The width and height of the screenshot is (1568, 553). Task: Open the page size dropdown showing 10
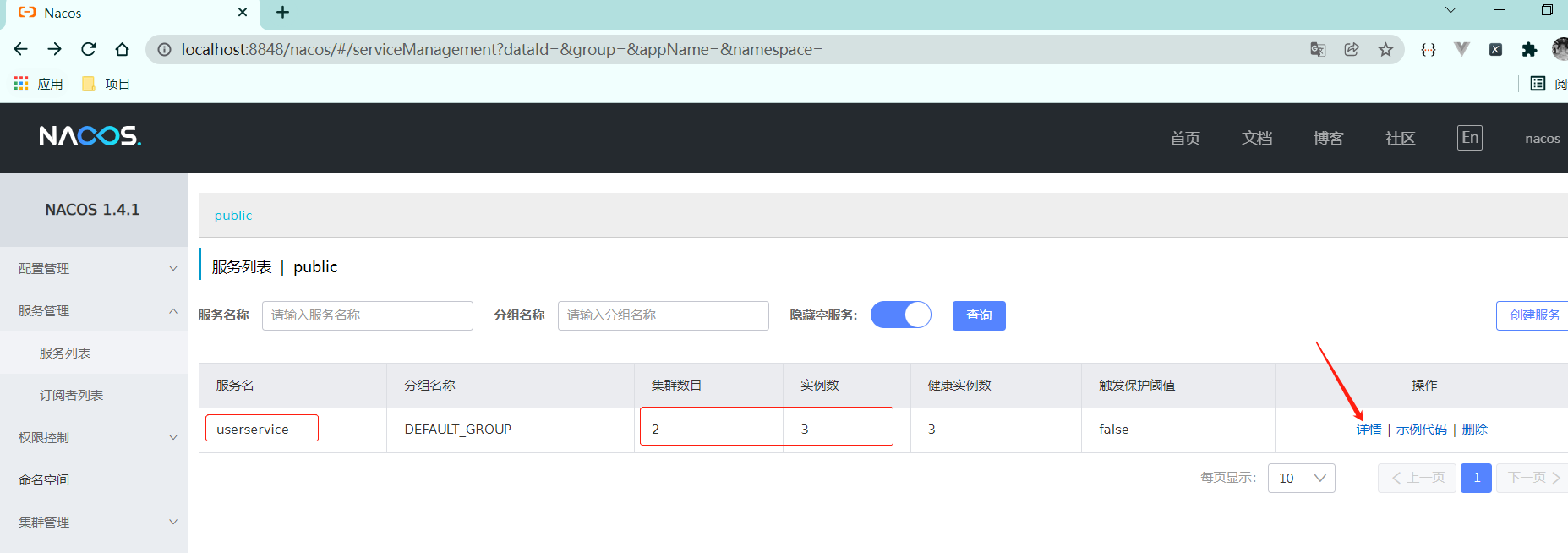(1302, 478)
